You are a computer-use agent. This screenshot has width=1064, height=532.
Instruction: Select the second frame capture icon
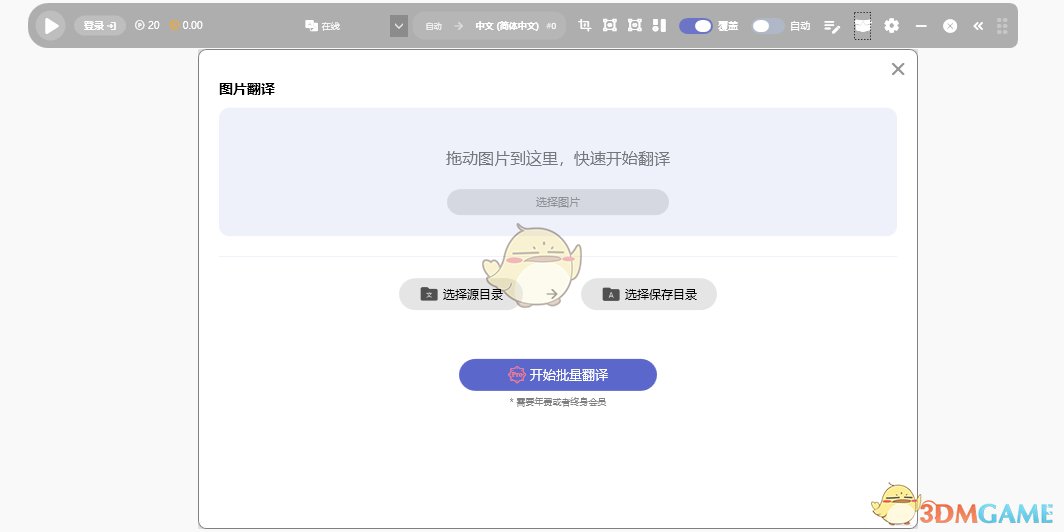(634, 25)
